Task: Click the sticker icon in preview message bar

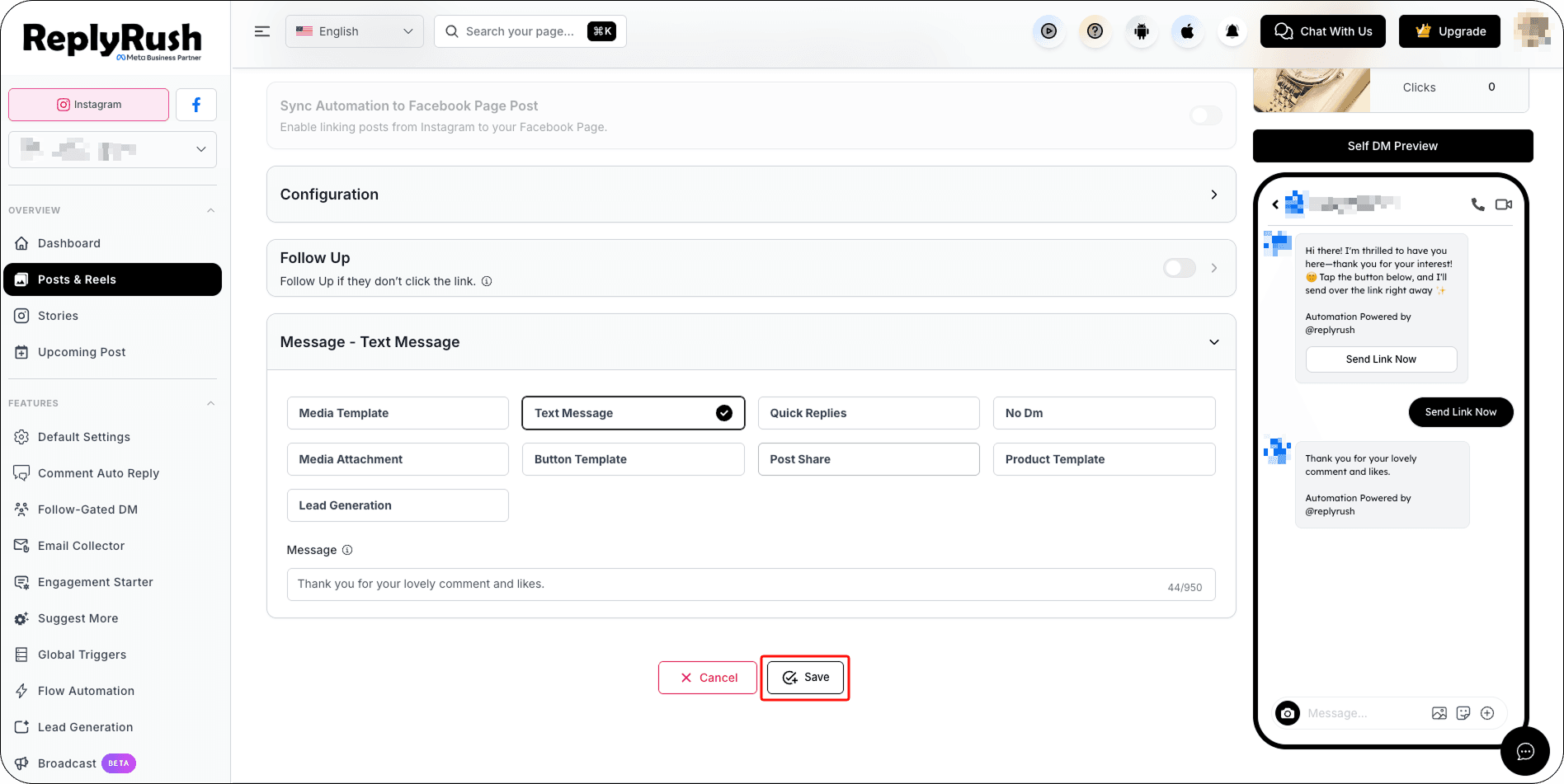Action: coord(1463,713)
